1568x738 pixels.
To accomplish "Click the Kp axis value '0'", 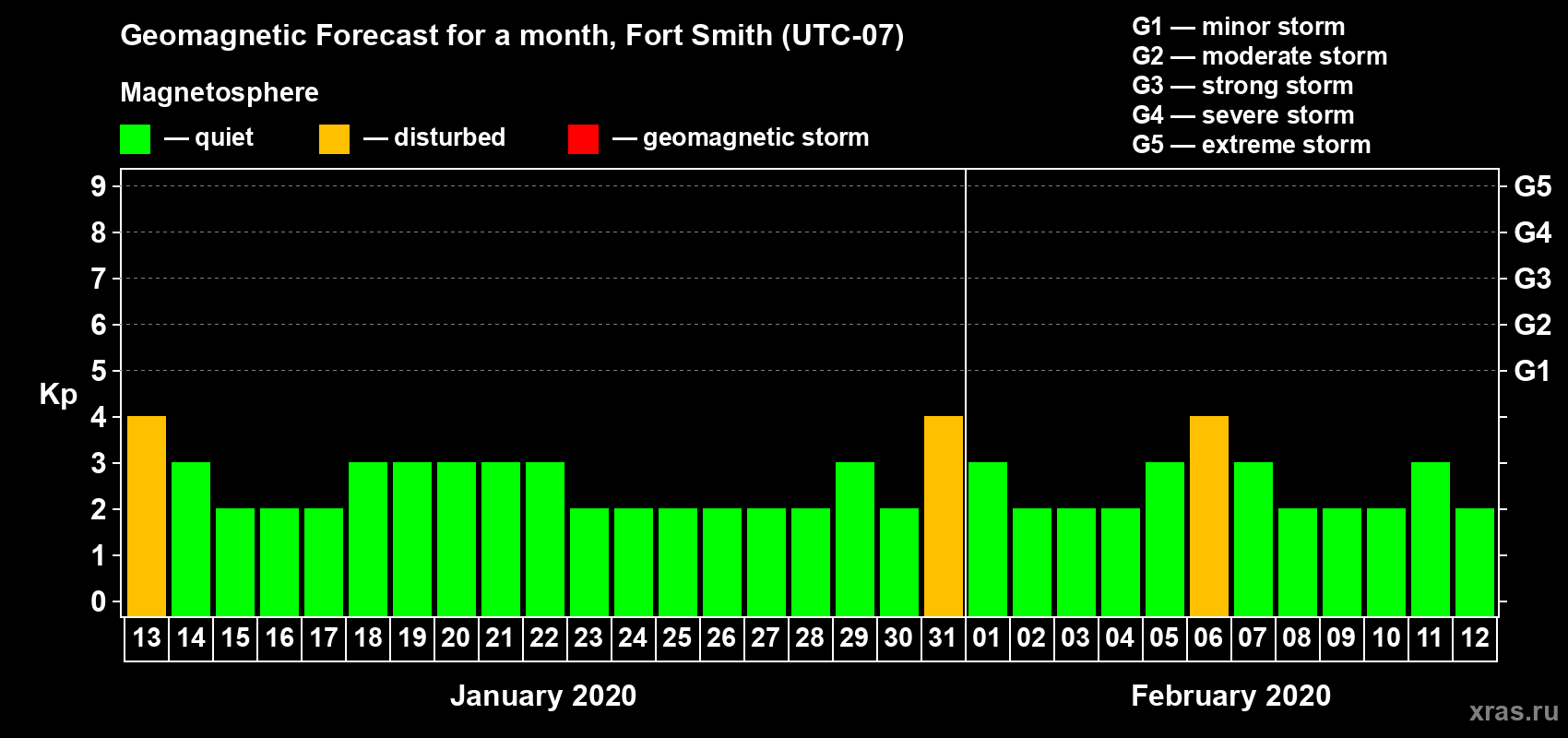I will [x=99, y=601].
